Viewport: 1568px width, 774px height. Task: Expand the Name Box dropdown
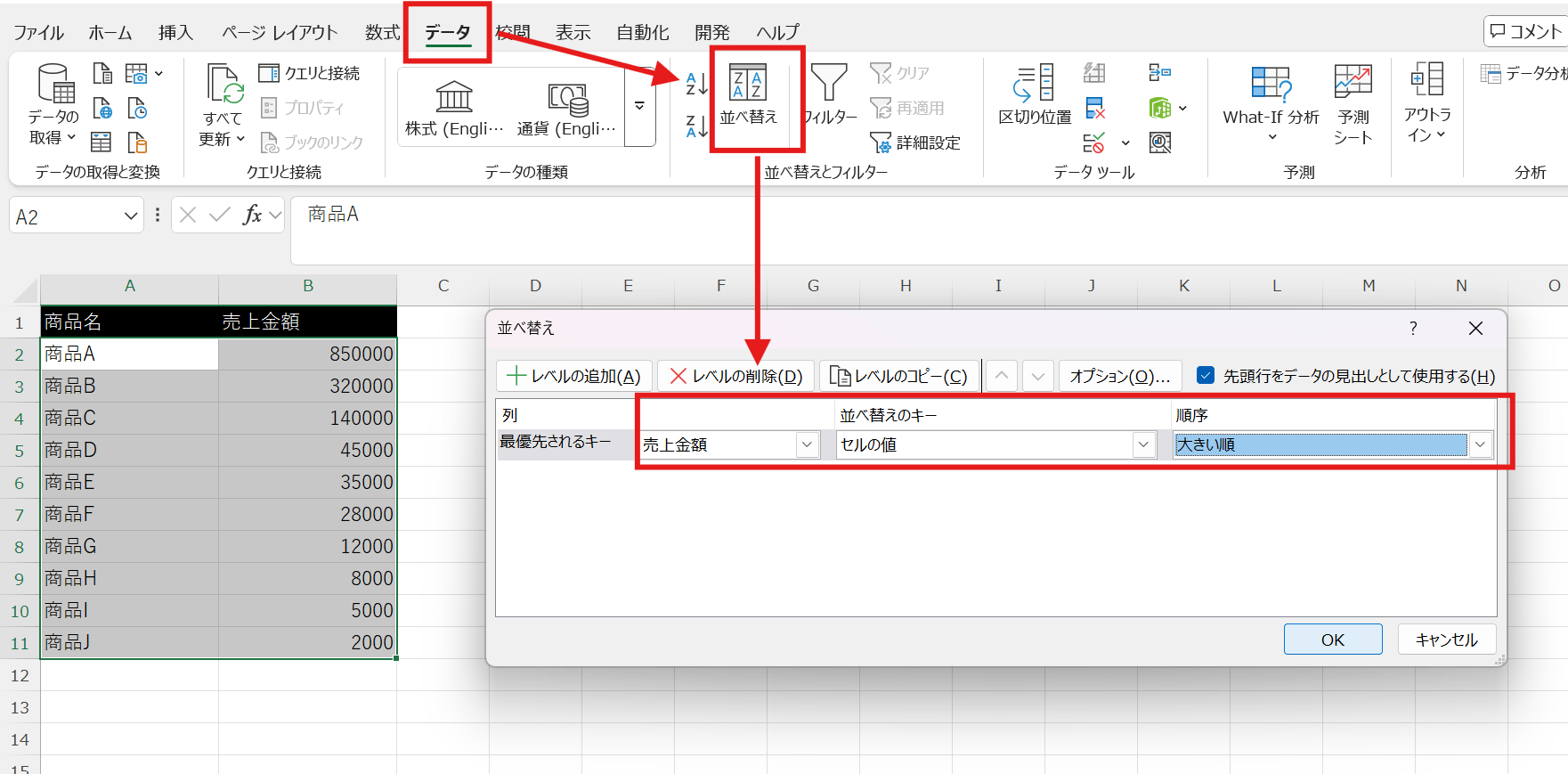pos(131,216)
